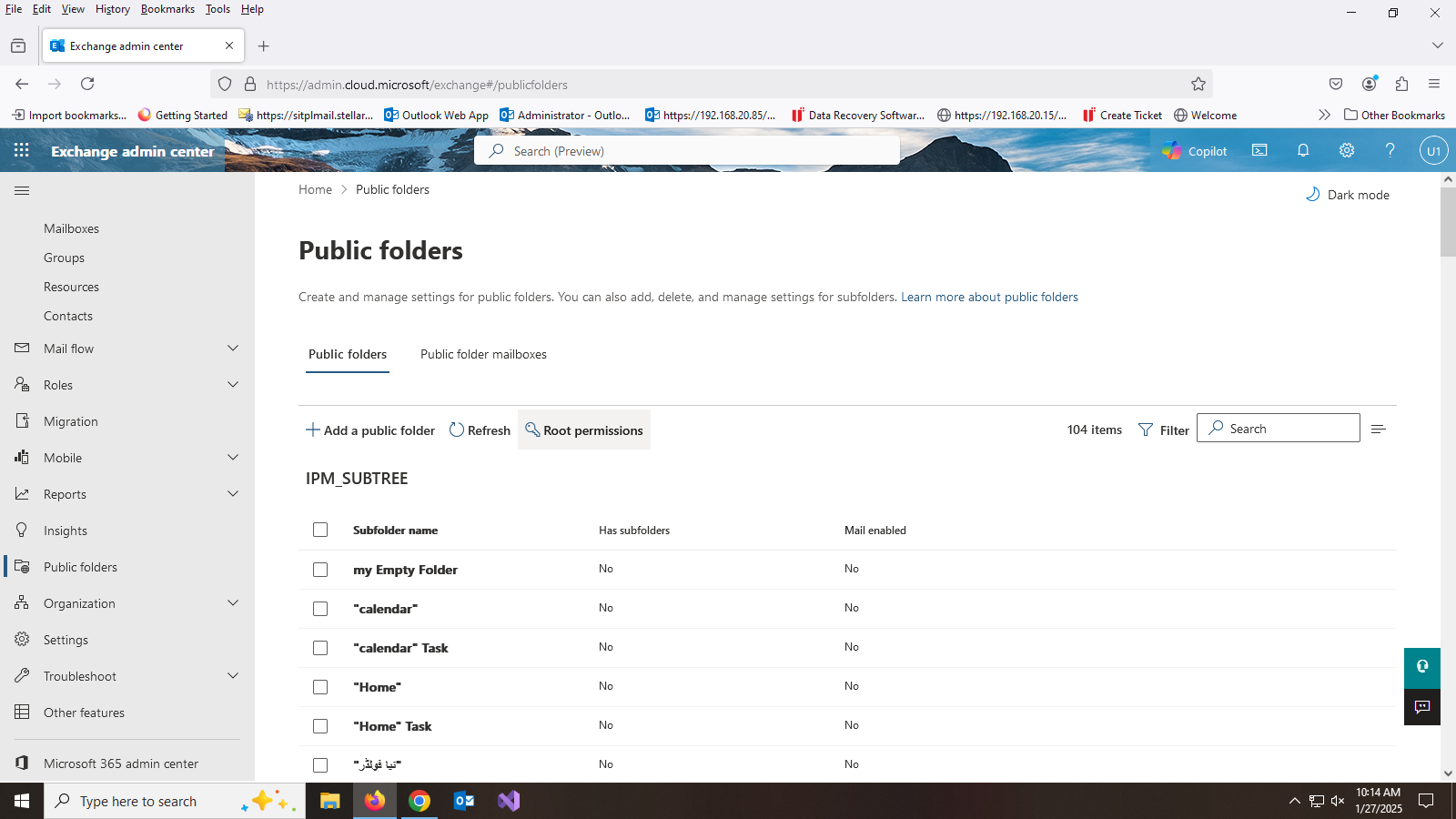Check the "Home" row checkbox
This screenshot has height=819, width=1456.
[x=320, y=687]
